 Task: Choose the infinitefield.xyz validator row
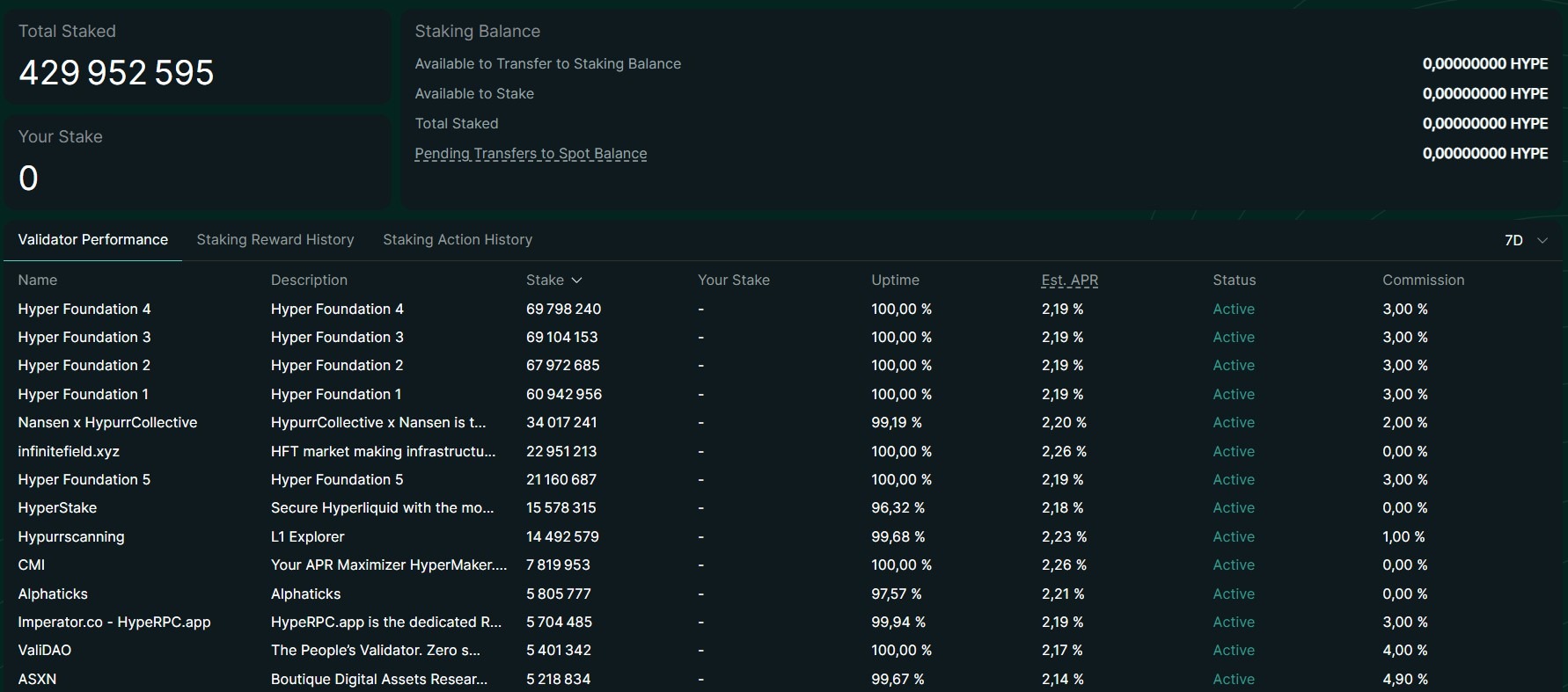point(783,452)
